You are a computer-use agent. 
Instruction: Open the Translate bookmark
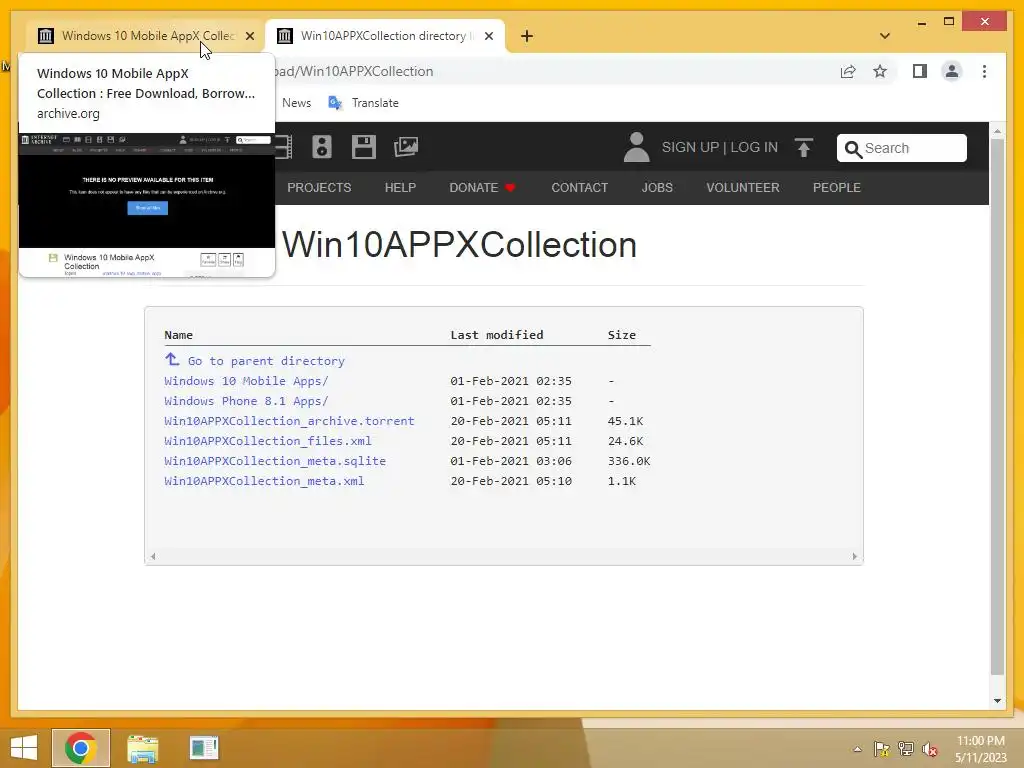point(363,103)
